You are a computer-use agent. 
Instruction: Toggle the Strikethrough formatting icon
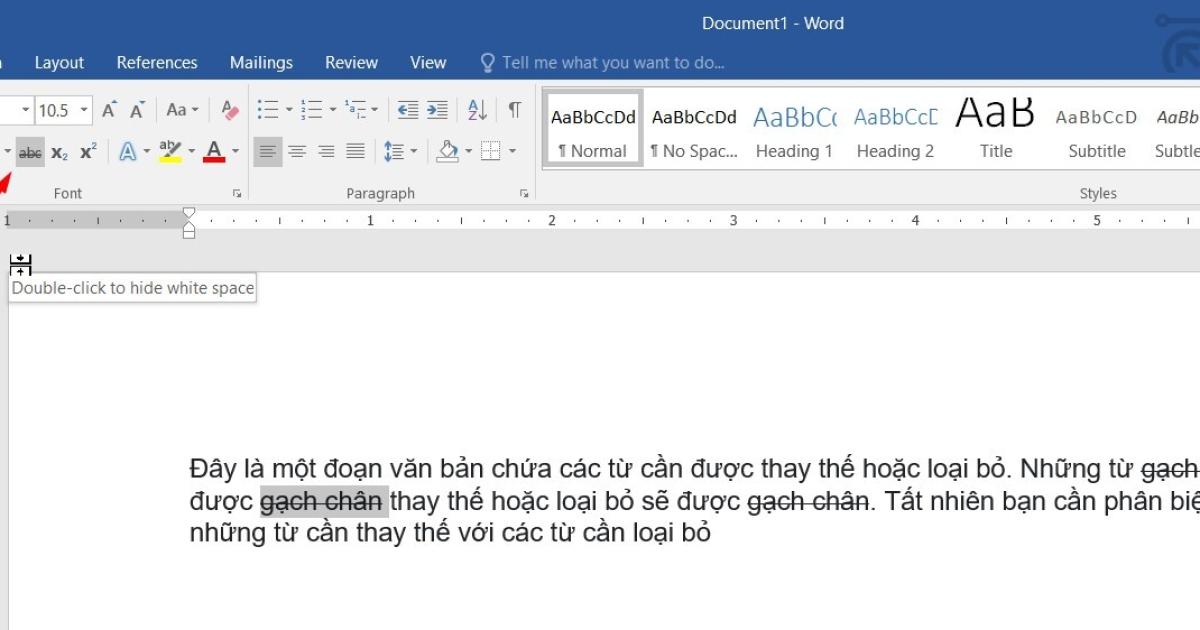click(31, 153)
